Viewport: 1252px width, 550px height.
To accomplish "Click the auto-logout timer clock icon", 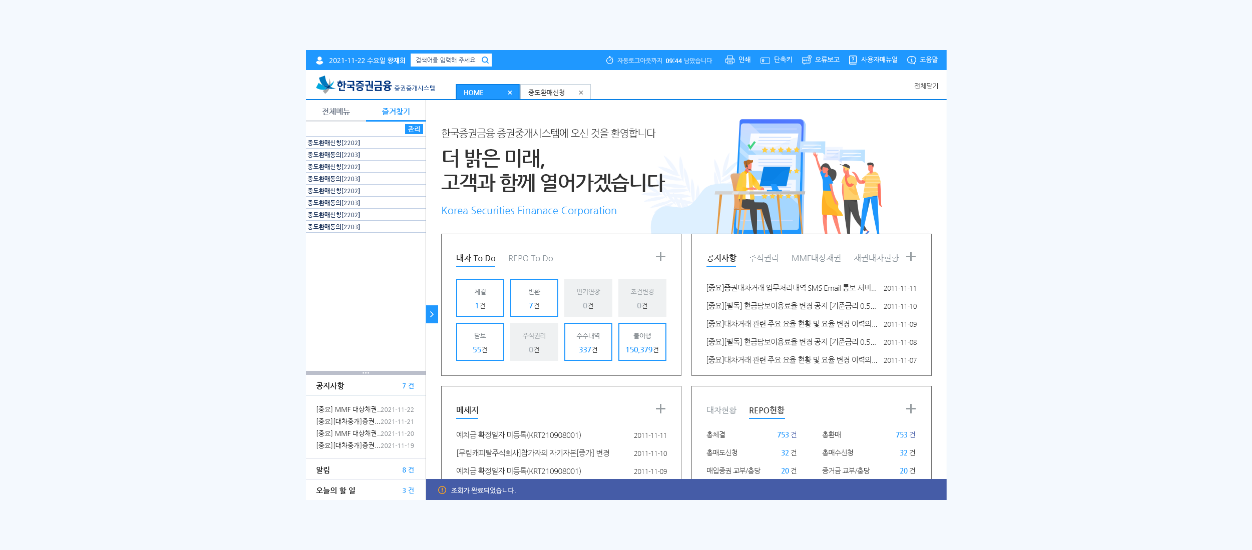I will pyautogui.click(x=610, y=60).
